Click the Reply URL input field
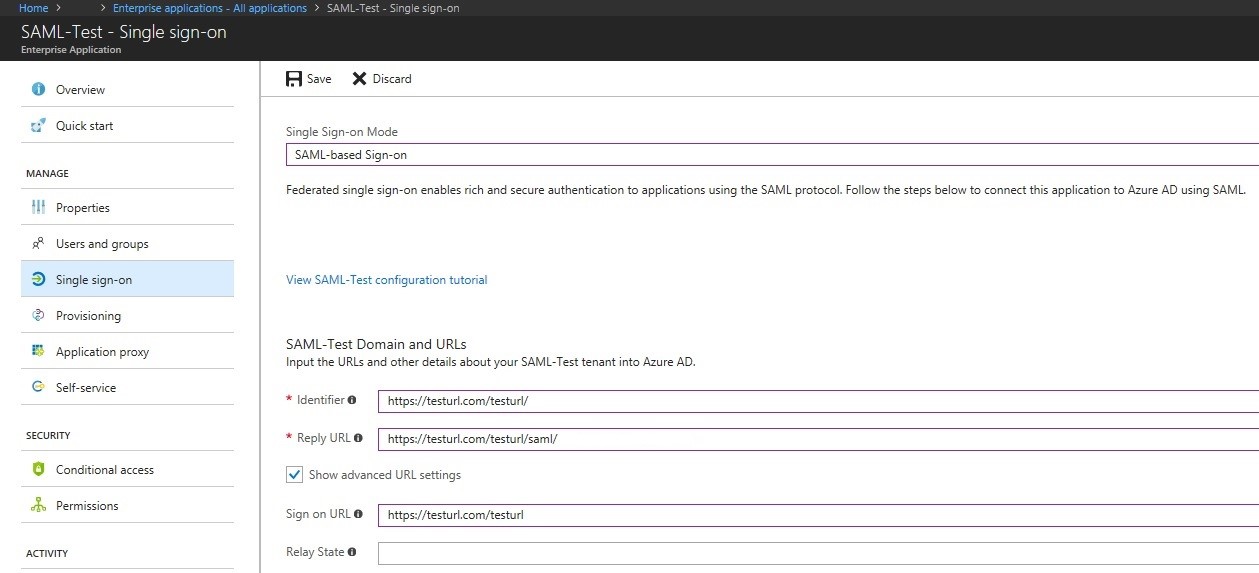Screen dimensions: 1259x573 (x=818, y=439)
